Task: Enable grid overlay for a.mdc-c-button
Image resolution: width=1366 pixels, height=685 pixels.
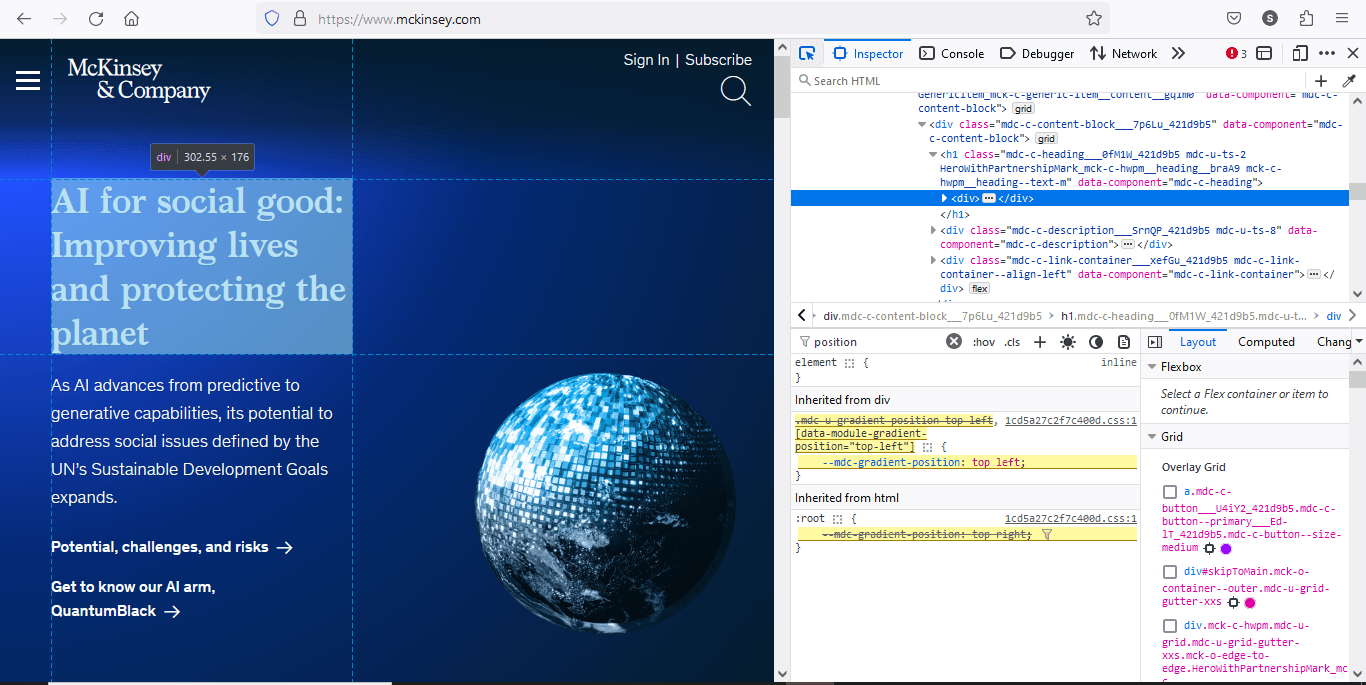Action: coord(1170,492)
